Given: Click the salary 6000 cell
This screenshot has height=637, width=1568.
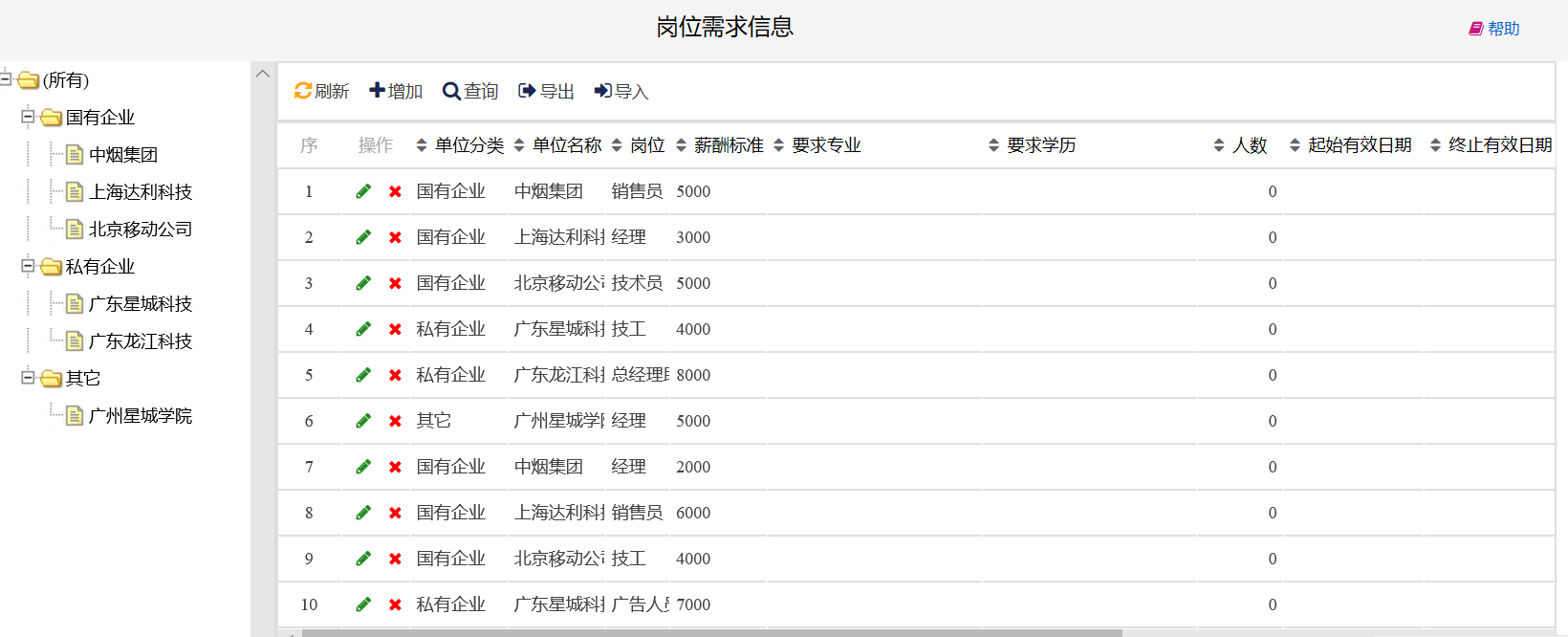Looking at the screenshot, I should (x=693, y=513).
